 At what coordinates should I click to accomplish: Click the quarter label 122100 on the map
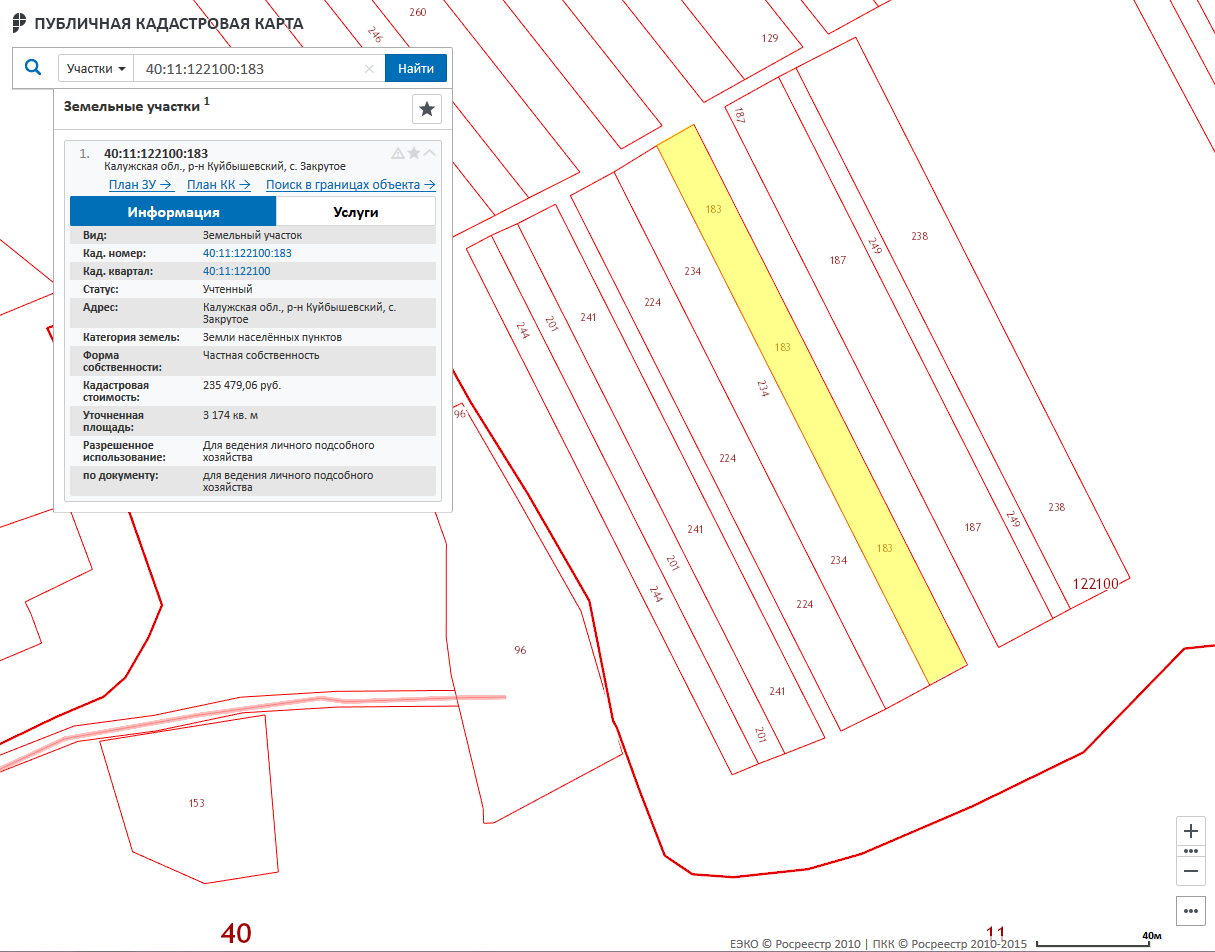pyautogui.click(x=1095, y=584)
